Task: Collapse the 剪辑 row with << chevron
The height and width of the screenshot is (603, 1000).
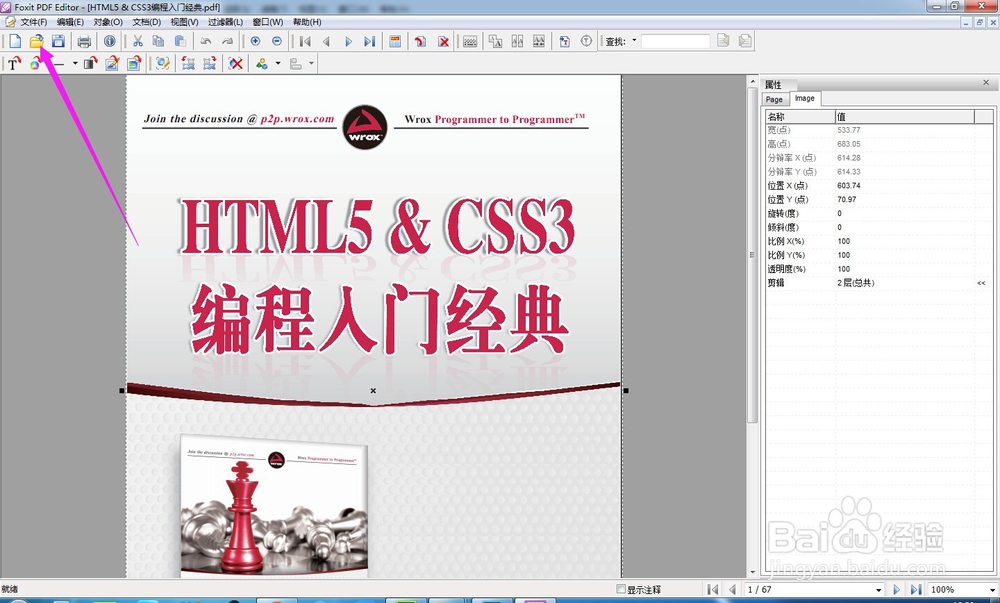Action: coord(981,283)
